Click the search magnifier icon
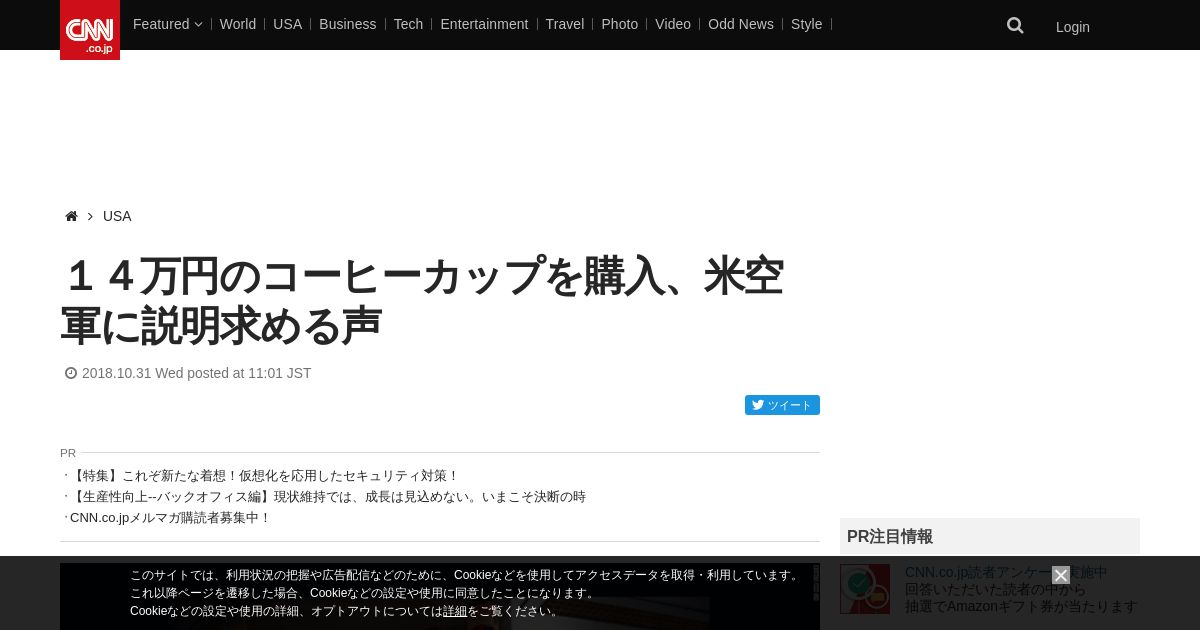Viewport: 1200px width, 630px height. [1015, 26]
